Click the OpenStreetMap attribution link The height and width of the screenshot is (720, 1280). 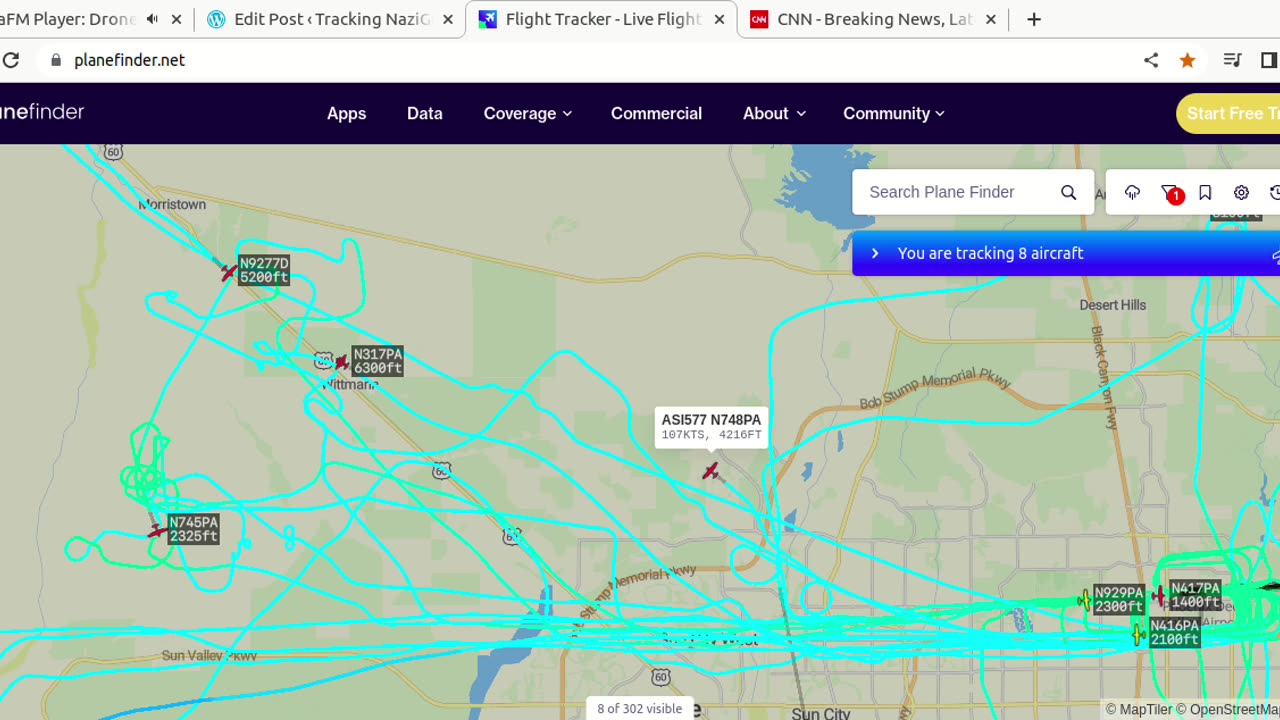point(1227,709)
